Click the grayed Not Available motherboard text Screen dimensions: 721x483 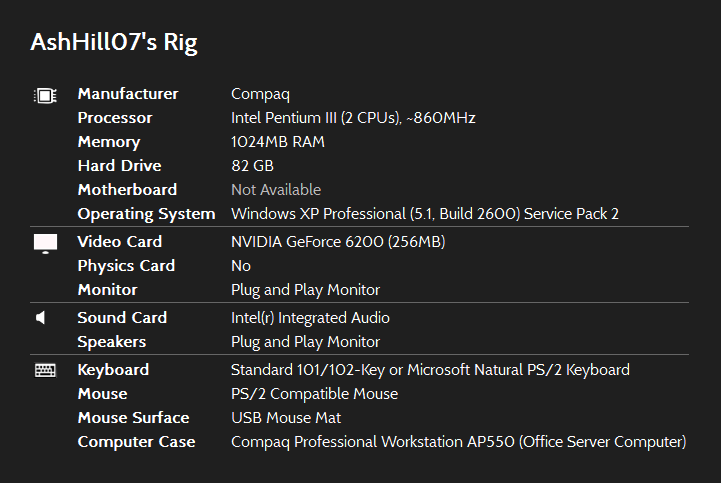pyautogui.click(x=276, y=190)
